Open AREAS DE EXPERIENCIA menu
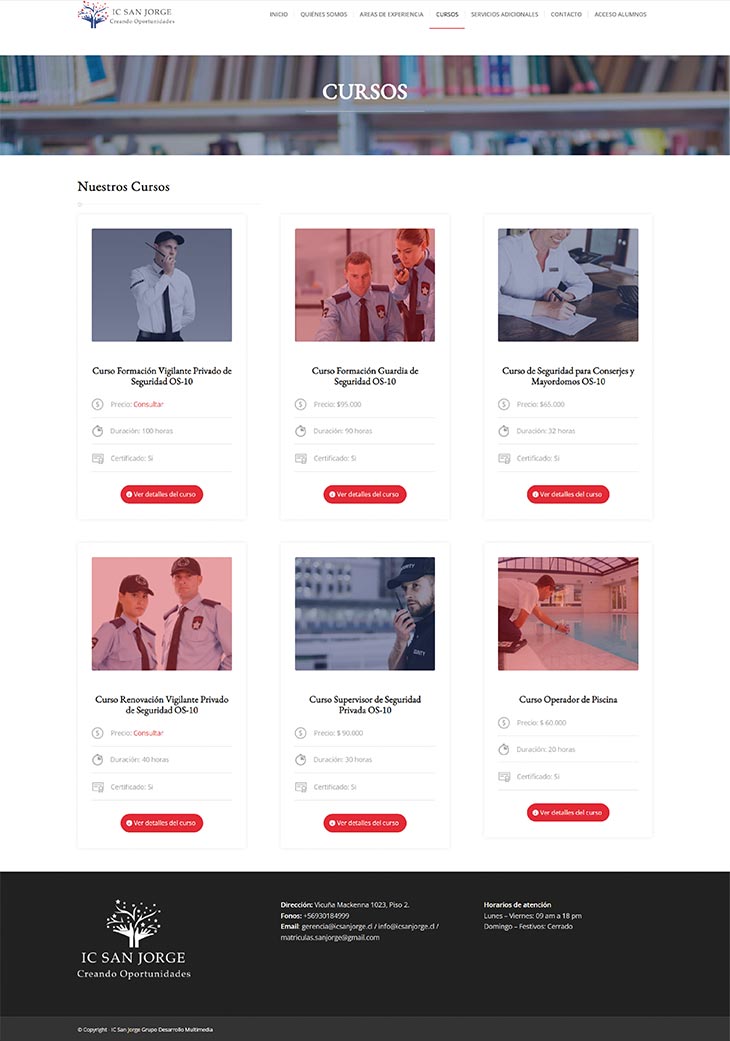The height and width of the screenshot is (1041, 730). tap(392, 14)
